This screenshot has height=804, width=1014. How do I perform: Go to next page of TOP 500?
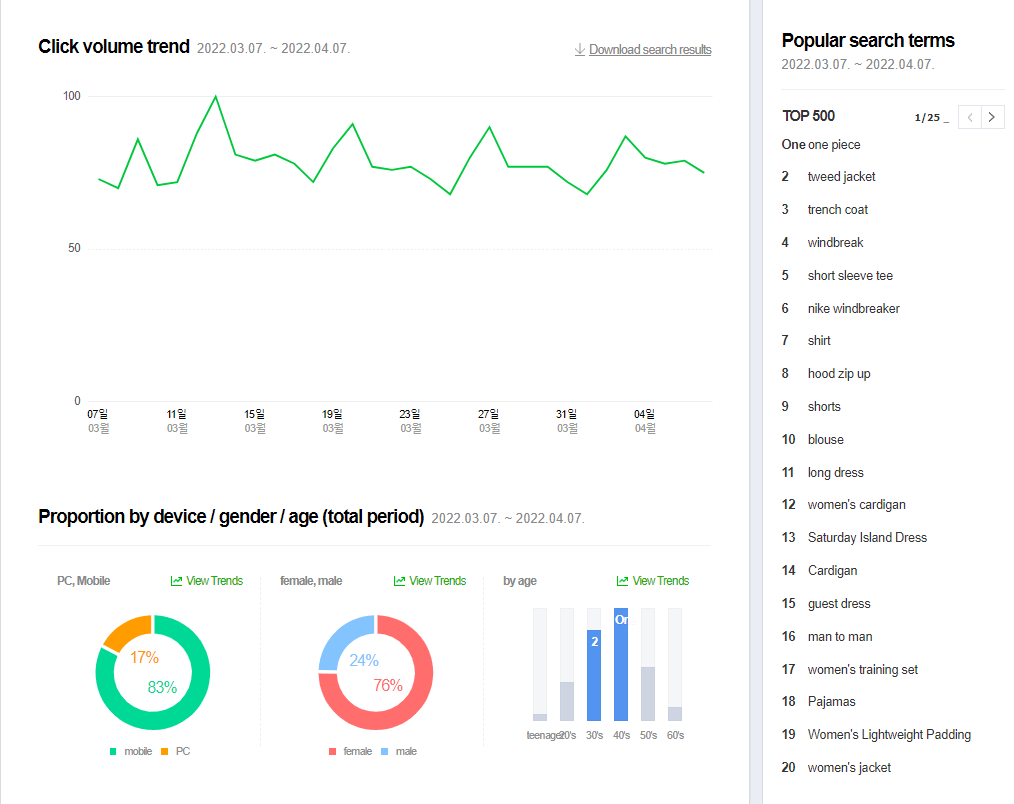click(x=991, y=117)
